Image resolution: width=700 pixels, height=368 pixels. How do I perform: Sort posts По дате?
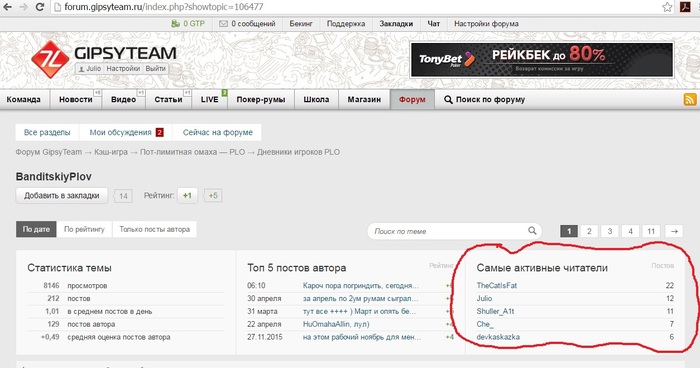point(36,229)
